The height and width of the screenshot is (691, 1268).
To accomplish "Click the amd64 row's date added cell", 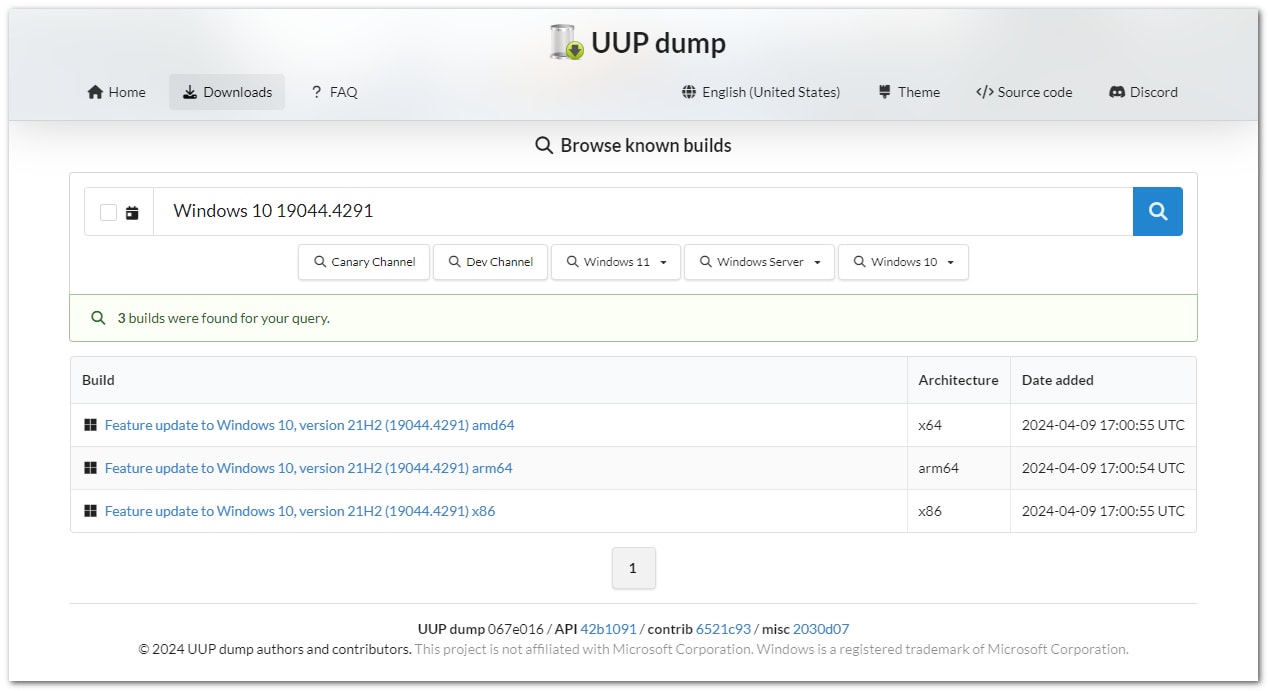I will 1103,425.
